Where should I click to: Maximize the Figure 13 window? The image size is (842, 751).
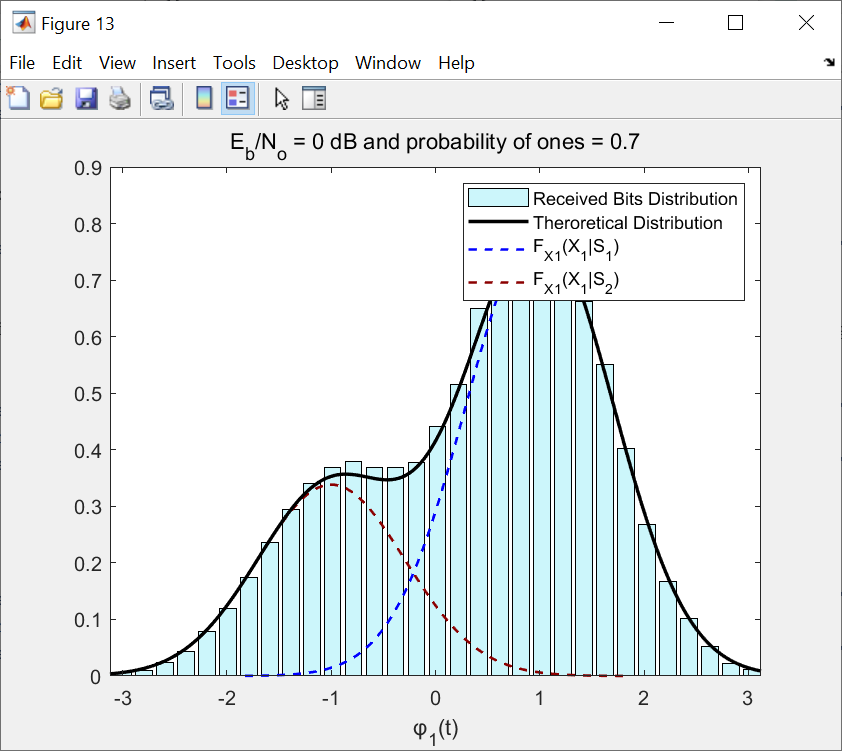tap(736, 23)
